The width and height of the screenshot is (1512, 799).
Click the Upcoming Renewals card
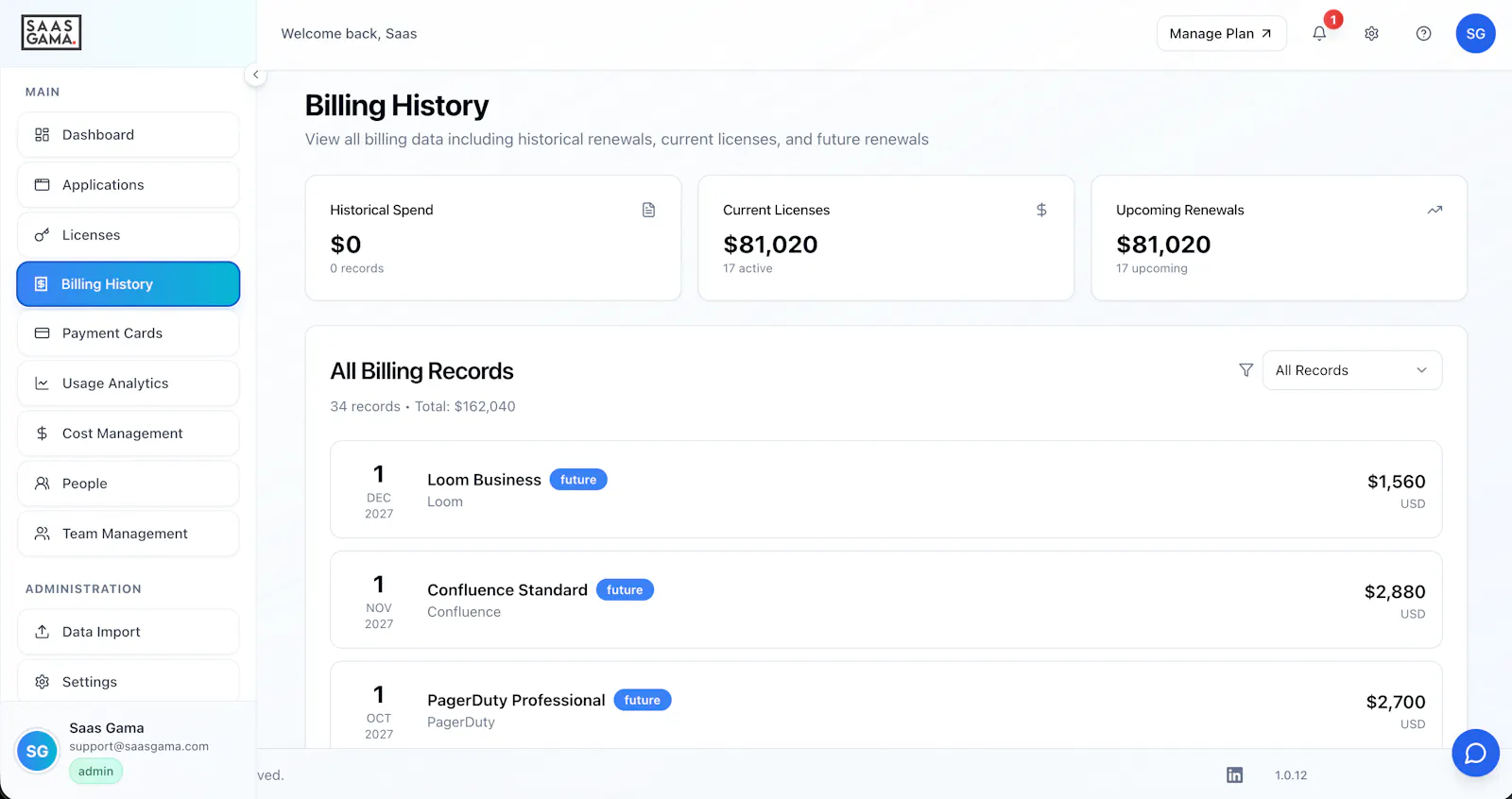point(1280,238)
